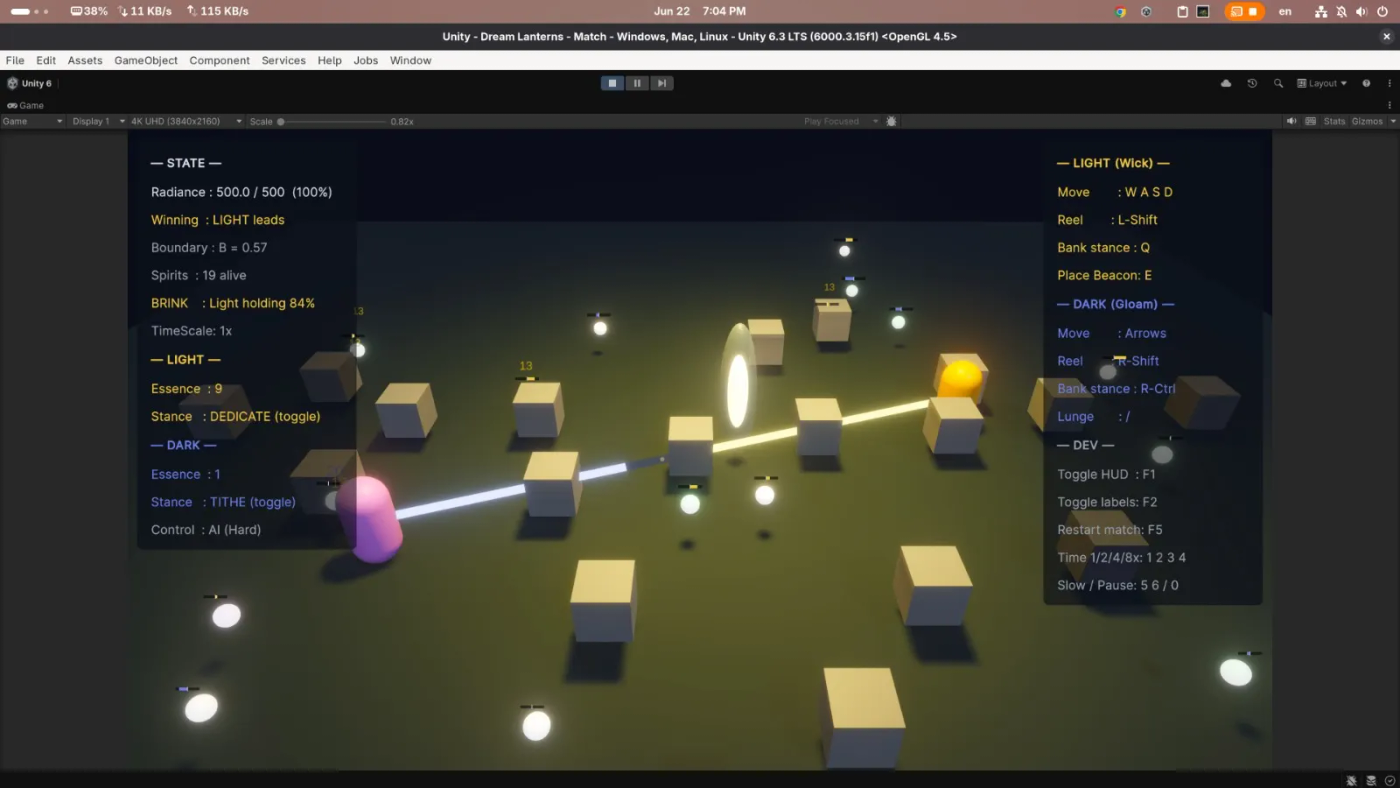The width and height of the screenshot is (1400, 788).
Task: Change the 4K UHD resolution dropdown
Action: (186, 121)
